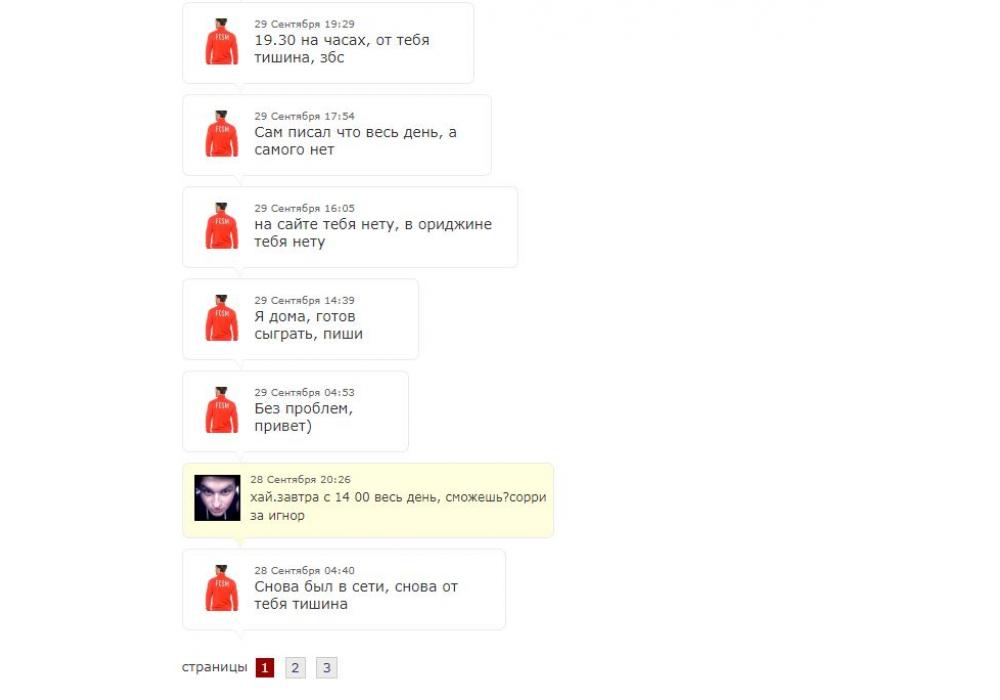This screenshot has width=1000, height=700.
Task: Click the red jacket avatar on the 04:53 message
Action: (x=221, y=410)
